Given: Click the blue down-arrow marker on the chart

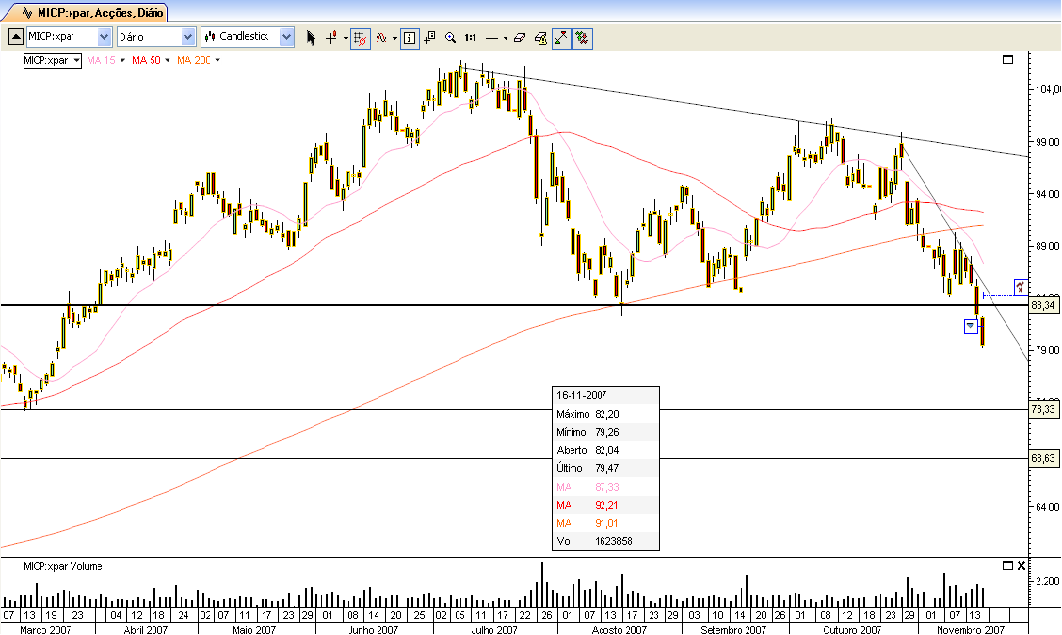Looking at the screenshot, I should click(971, 326).
